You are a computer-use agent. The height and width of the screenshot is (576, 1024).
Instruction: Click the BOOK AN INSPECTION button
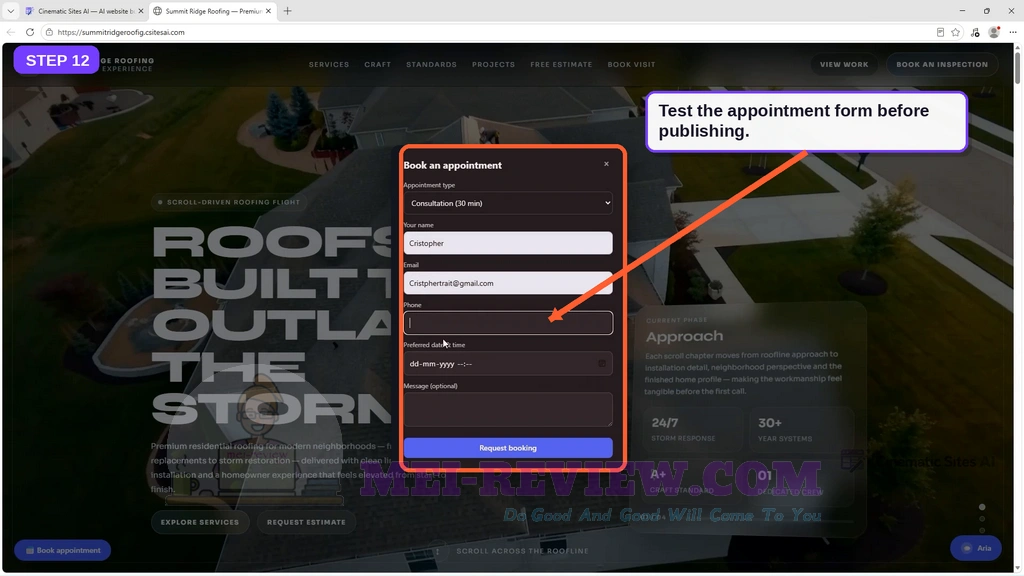942,65
